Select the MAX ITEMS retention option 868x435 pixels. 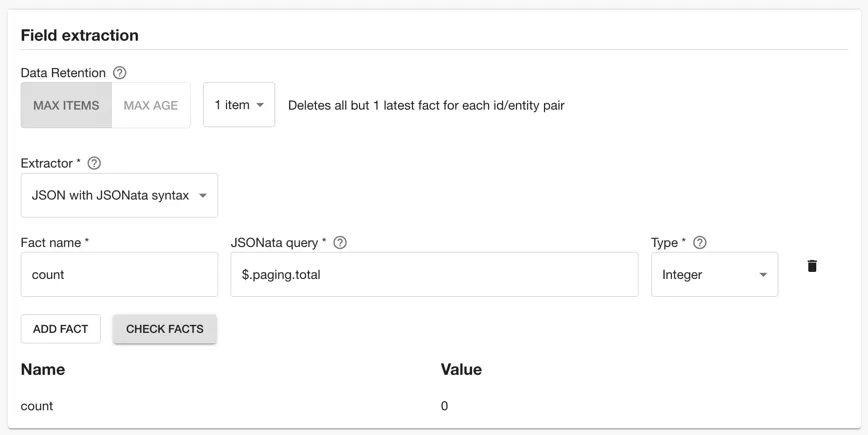(66, 105)
